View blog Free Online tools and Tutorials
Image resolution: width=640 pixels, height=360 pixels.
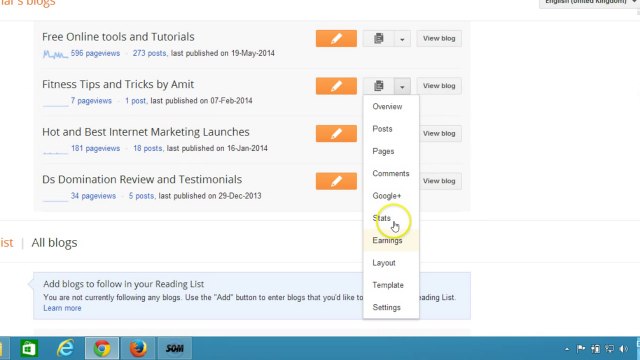[x=439, y=38]
